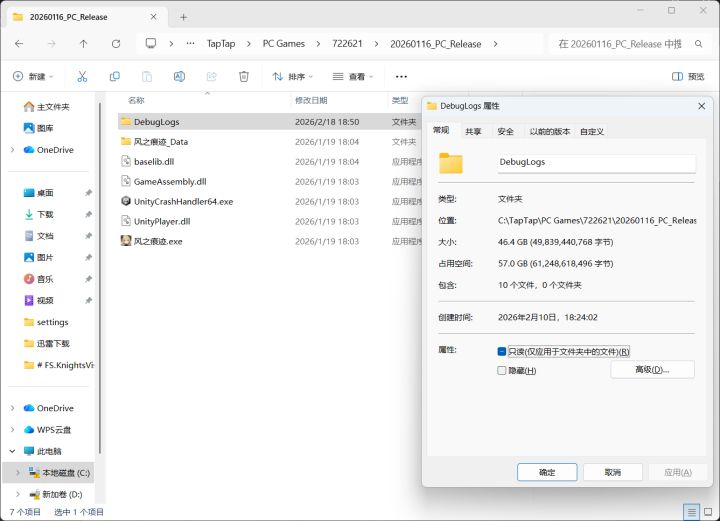Open the 视频 Videos quick access item
The width and height of the screenshot is (720, 521).
coord(39,300)
